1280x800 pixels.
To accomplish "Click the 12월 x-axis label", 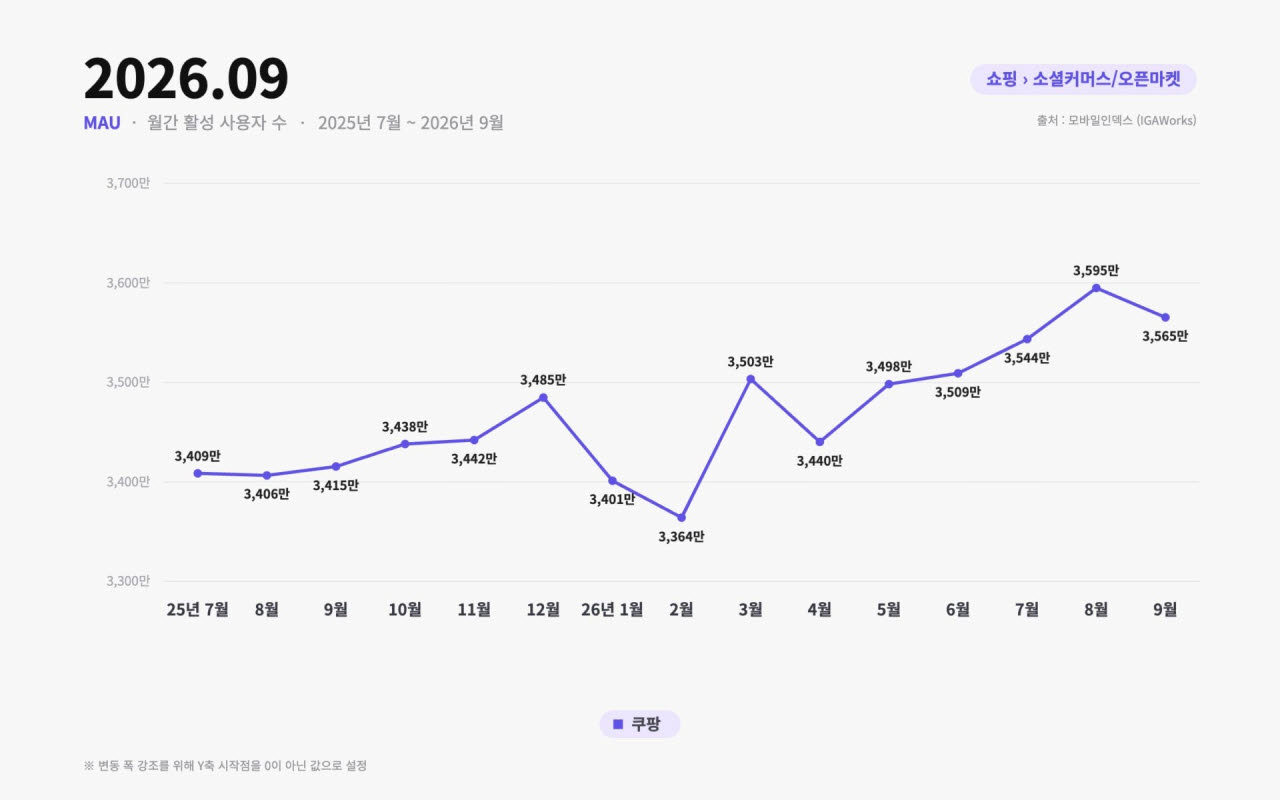I will click(543, 609).
